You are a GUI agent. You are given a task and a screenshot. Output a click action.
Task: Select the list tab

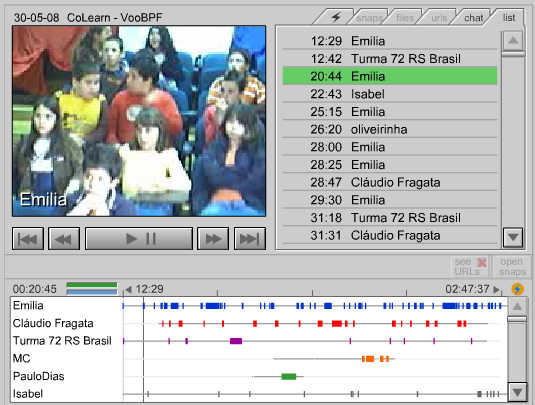(x=509, y=17)
